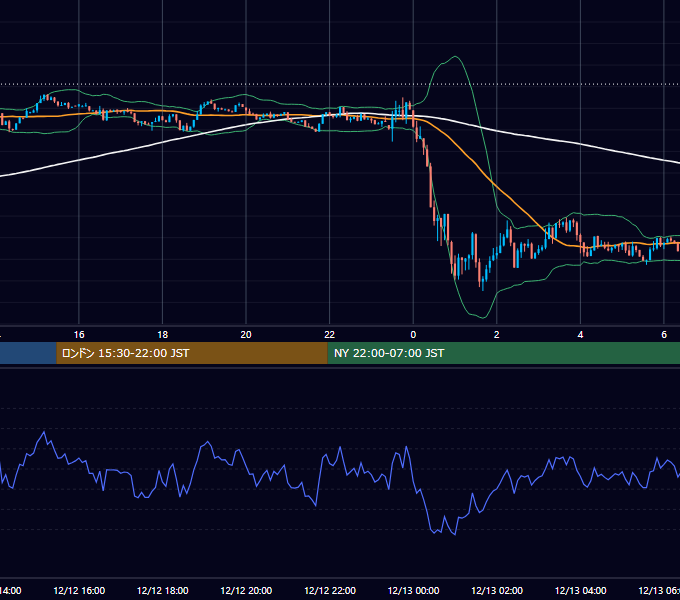Click the NY 22:00-07:00 JST session bar
Image resolution: width=680 pixels, height=600 pixels.
(x=503, y=353)
